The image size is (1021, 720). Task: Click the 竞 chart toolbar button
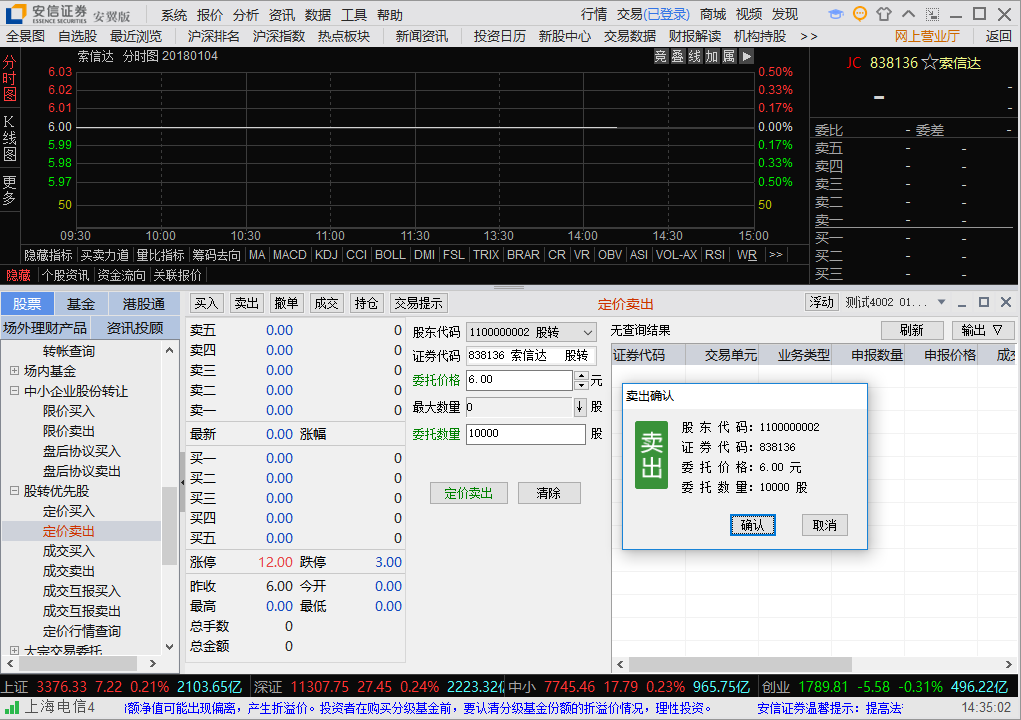[x=660, y=57]
